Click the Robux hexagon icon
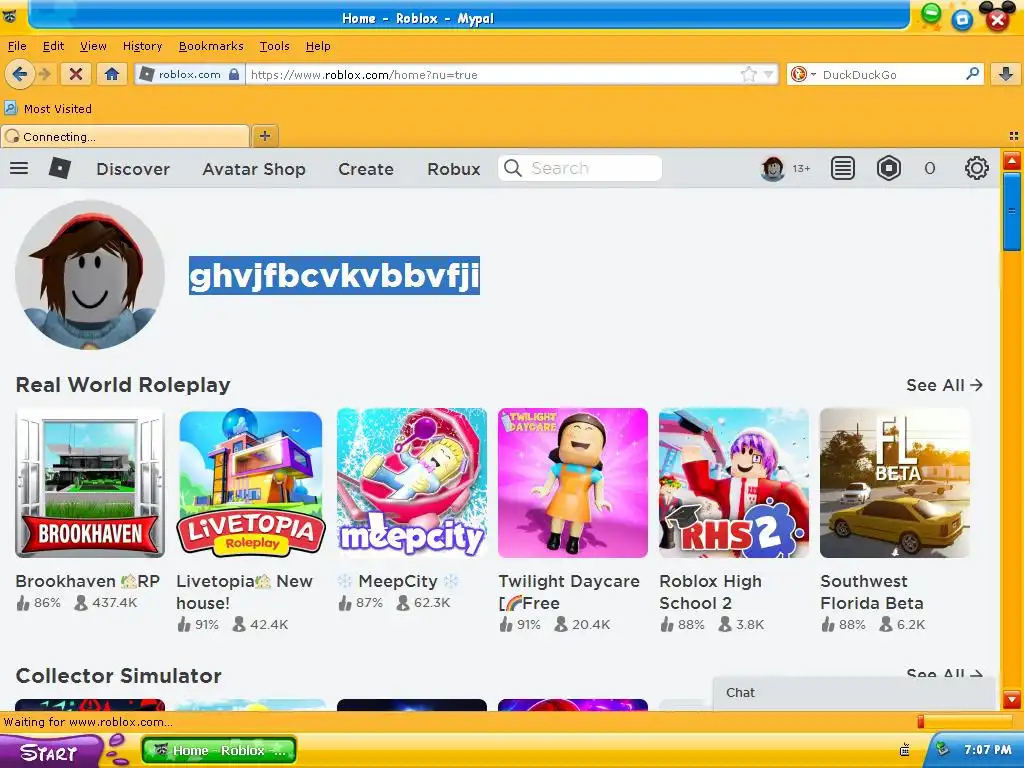Image resolution: width=1024 pixels, height=768 pixels. tap(889, 168)
